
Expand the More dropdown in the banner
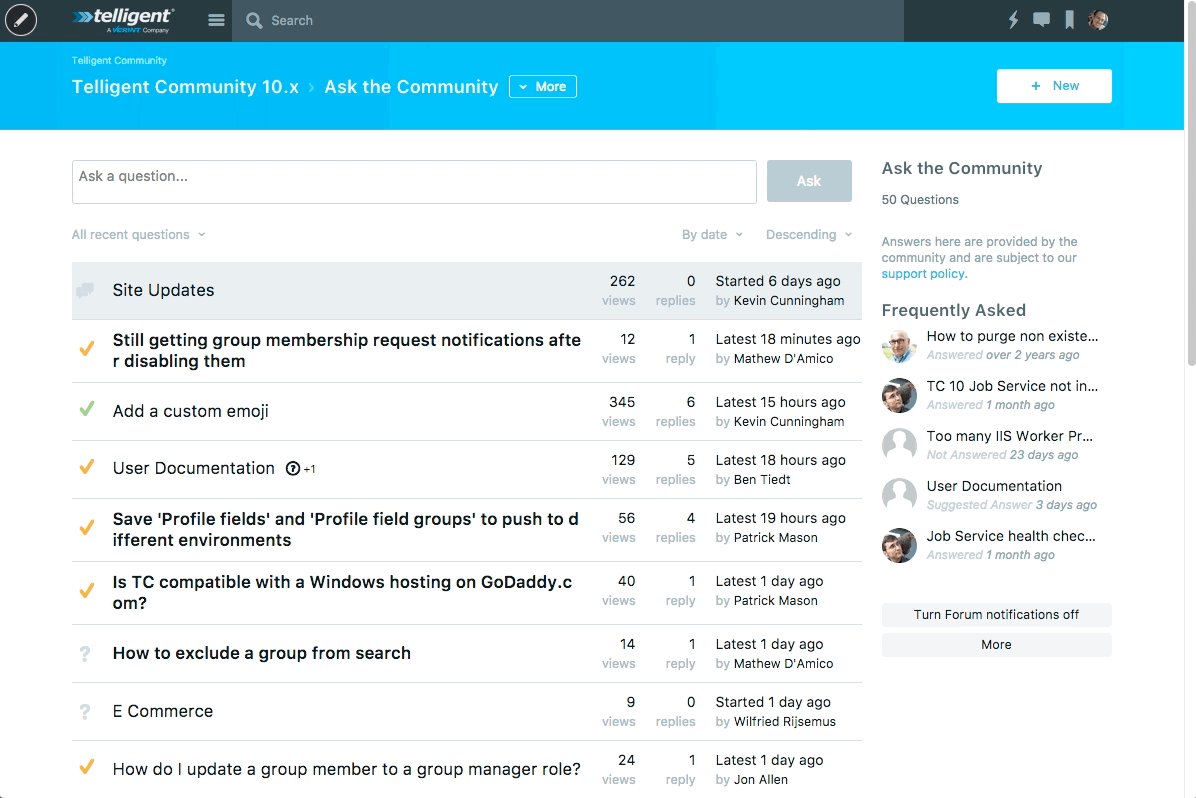click(x=543, y=87)
